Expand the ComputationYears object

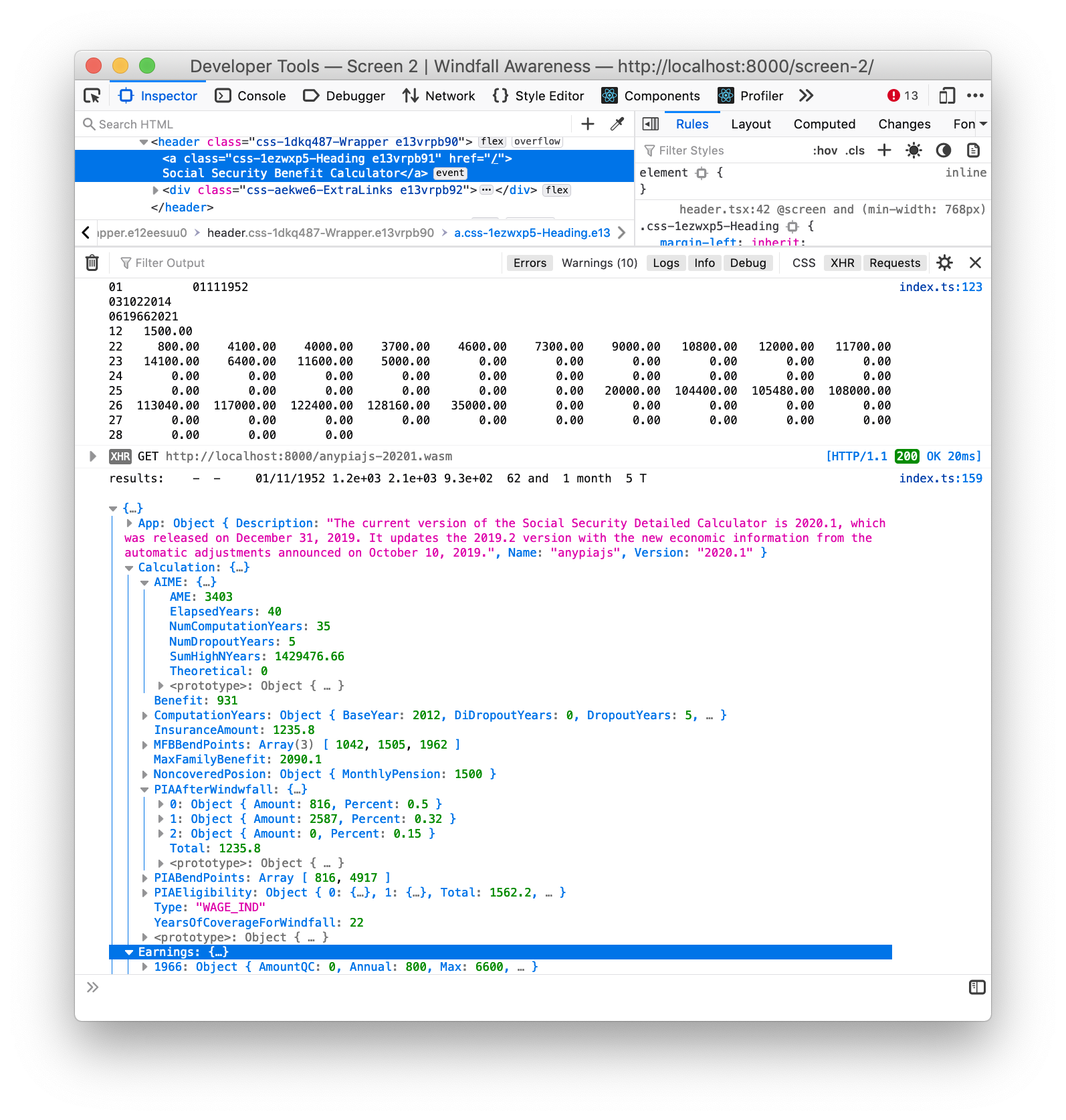click(x=144, y=716)
